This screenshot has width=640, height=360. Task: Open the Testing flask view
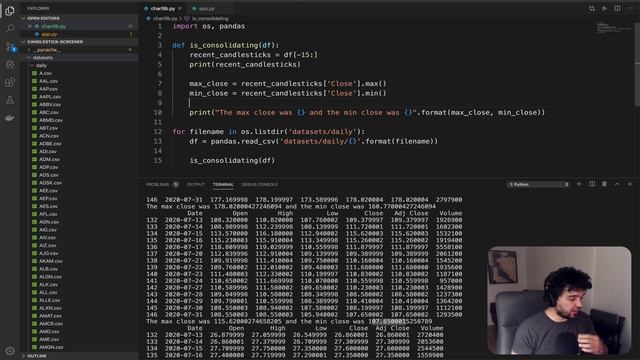[10, 100]
